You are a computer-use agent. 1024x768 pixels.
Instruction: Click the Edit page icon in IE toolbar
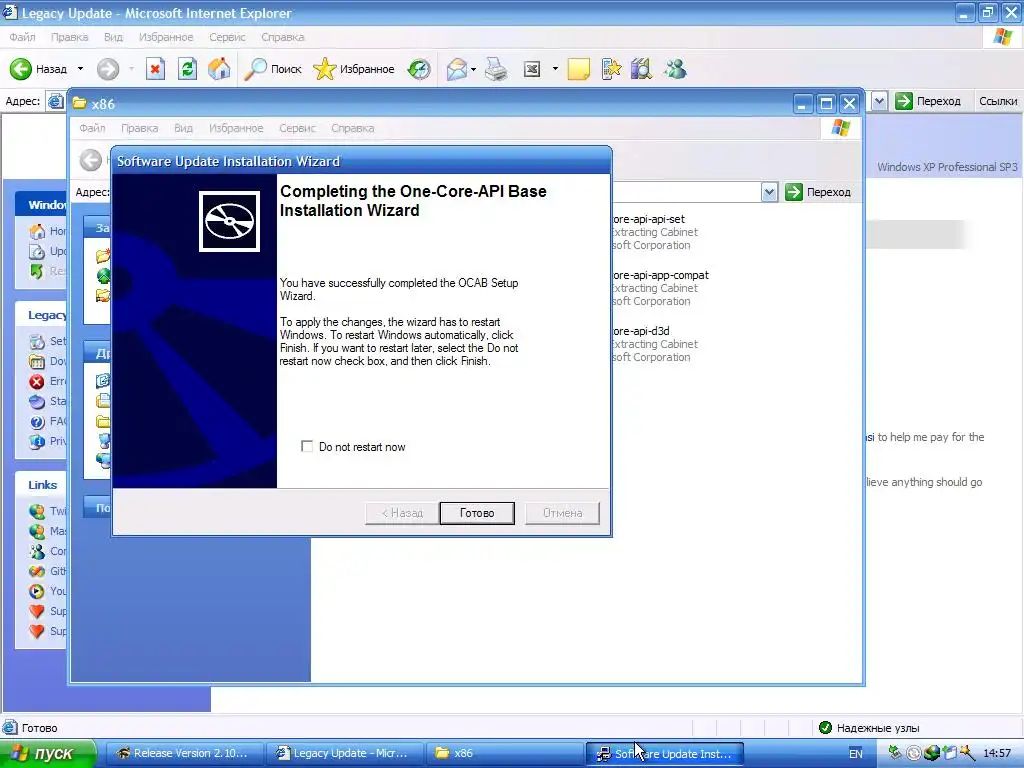pos(532,69)
